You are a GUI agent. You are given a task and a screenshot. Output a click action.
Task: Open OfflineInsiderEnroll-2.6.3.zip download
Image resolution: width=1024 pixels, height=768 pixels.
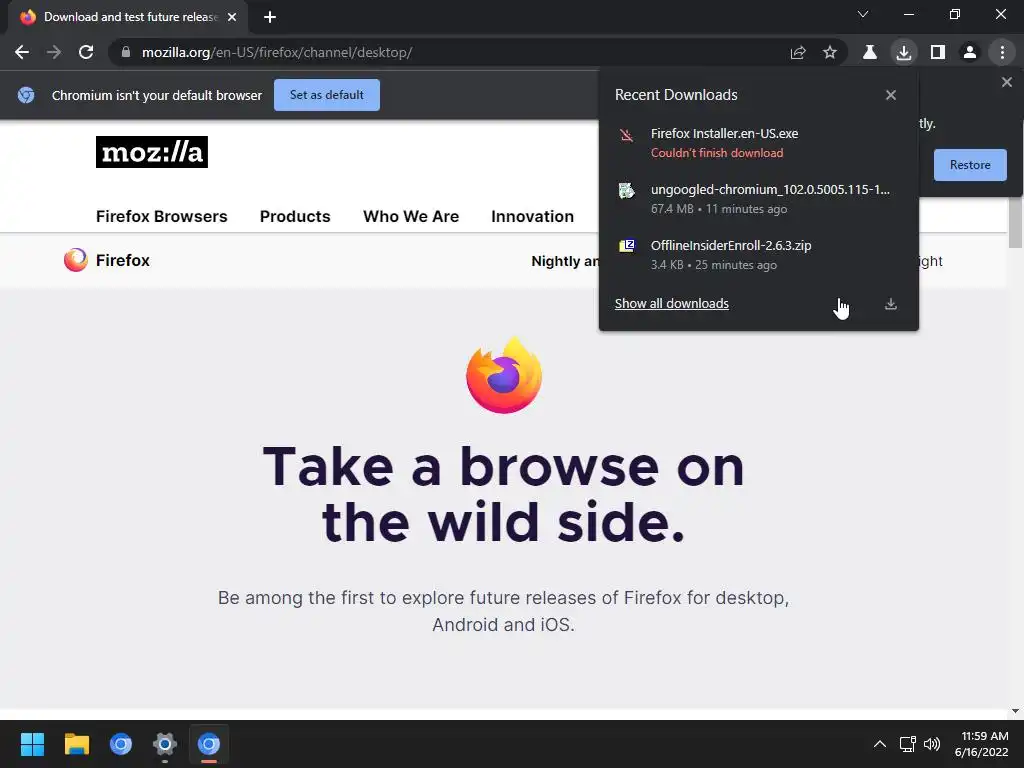[x=758, y=255]
